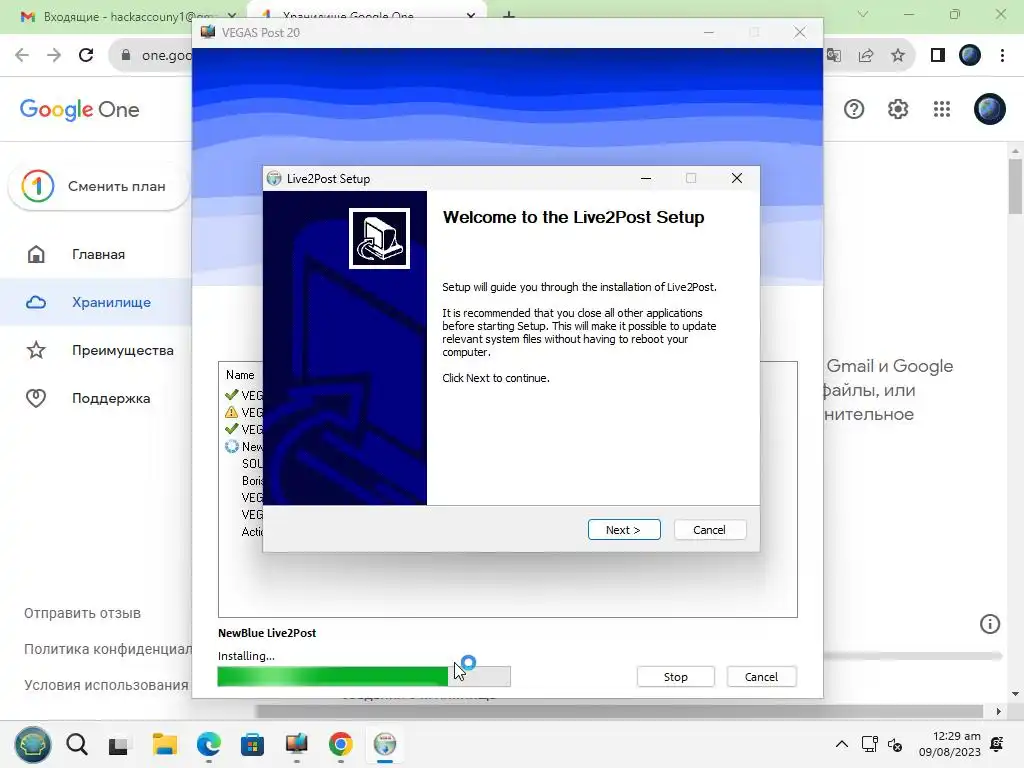Click the heart icon beside Поддержка

click(x=36, y=398)
